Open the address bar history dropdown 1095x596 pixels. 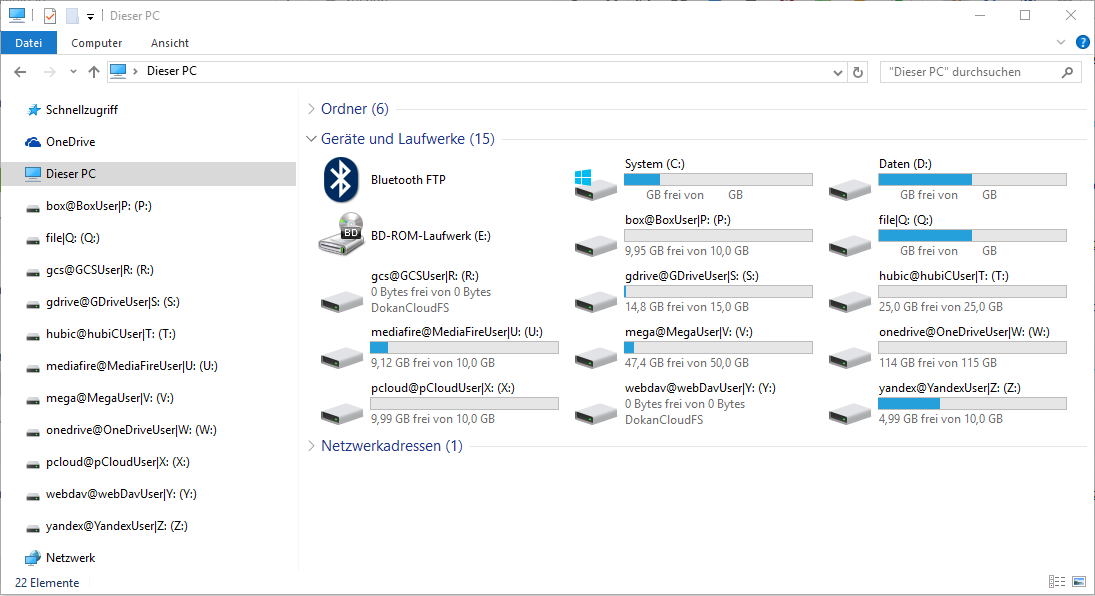pyautogui.click(x=838, y=73)
